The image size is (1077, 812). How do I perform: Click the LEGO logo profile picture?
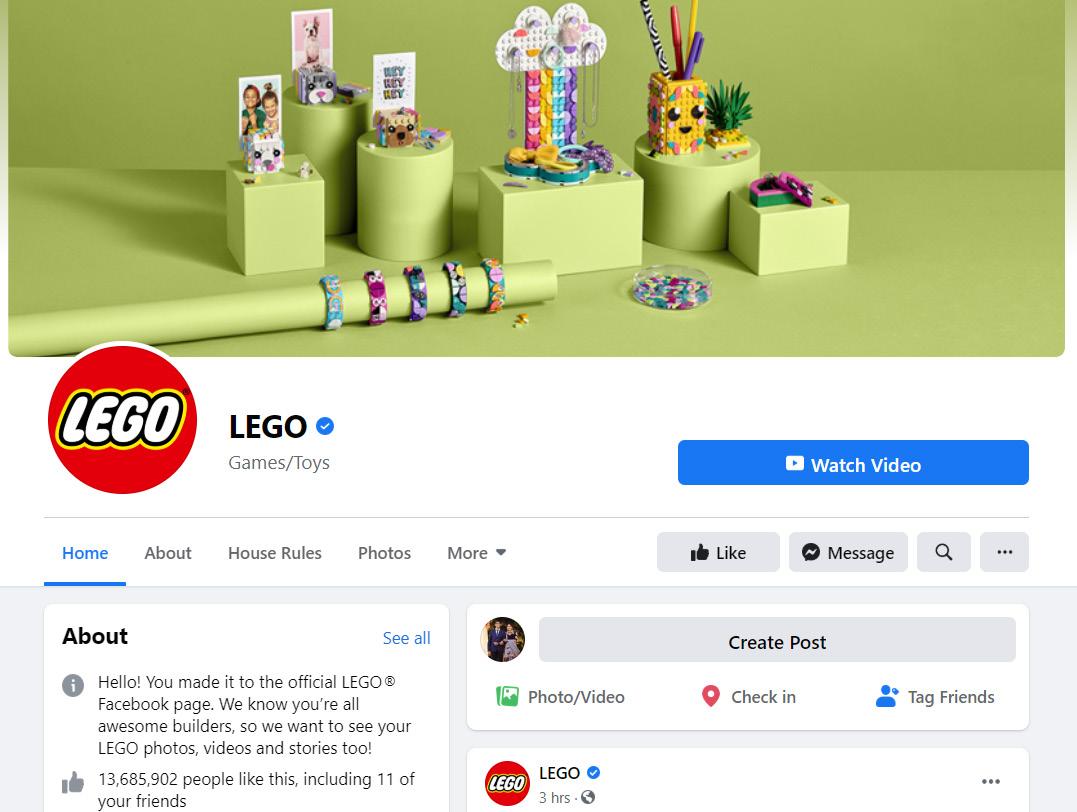tap(122, 419)
